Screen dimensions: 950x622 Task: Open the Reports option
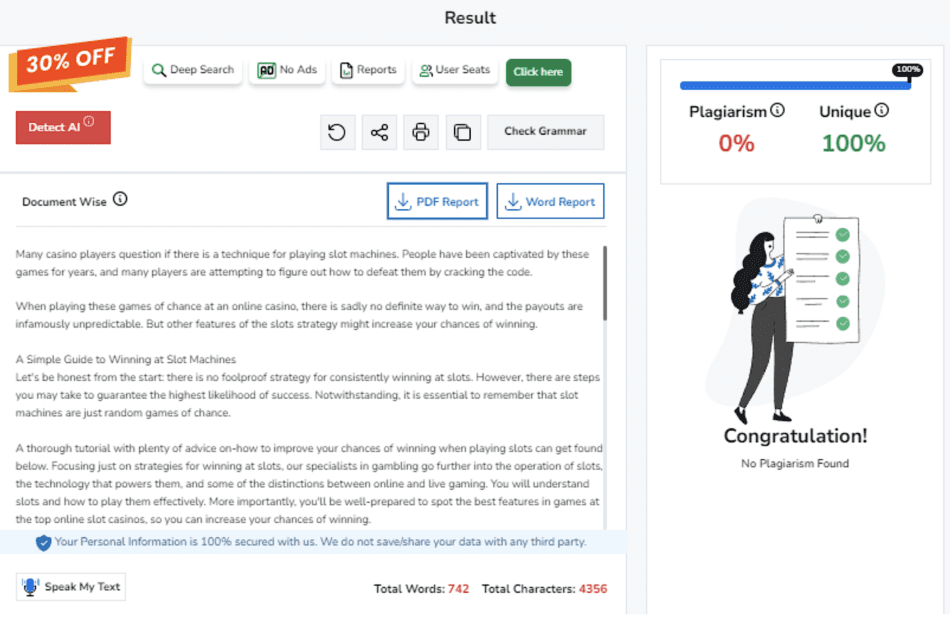(368, 70)
